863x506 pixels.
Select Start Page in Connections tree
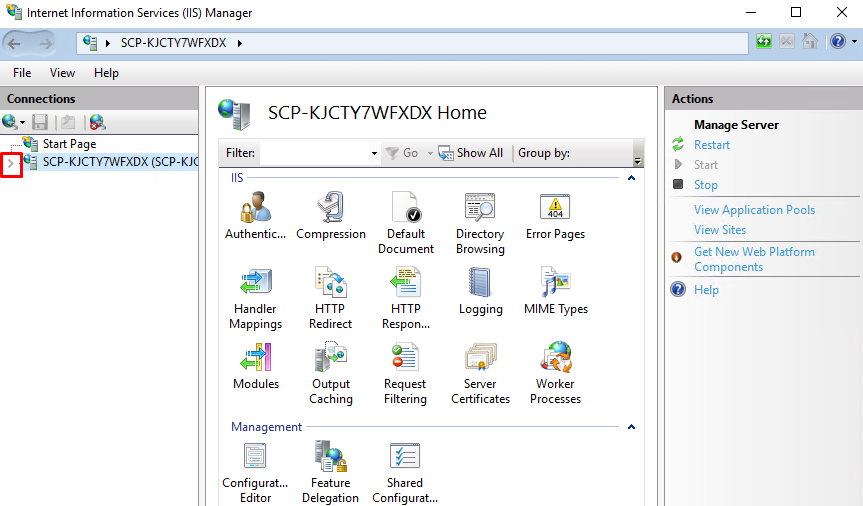tap(69, 144)
